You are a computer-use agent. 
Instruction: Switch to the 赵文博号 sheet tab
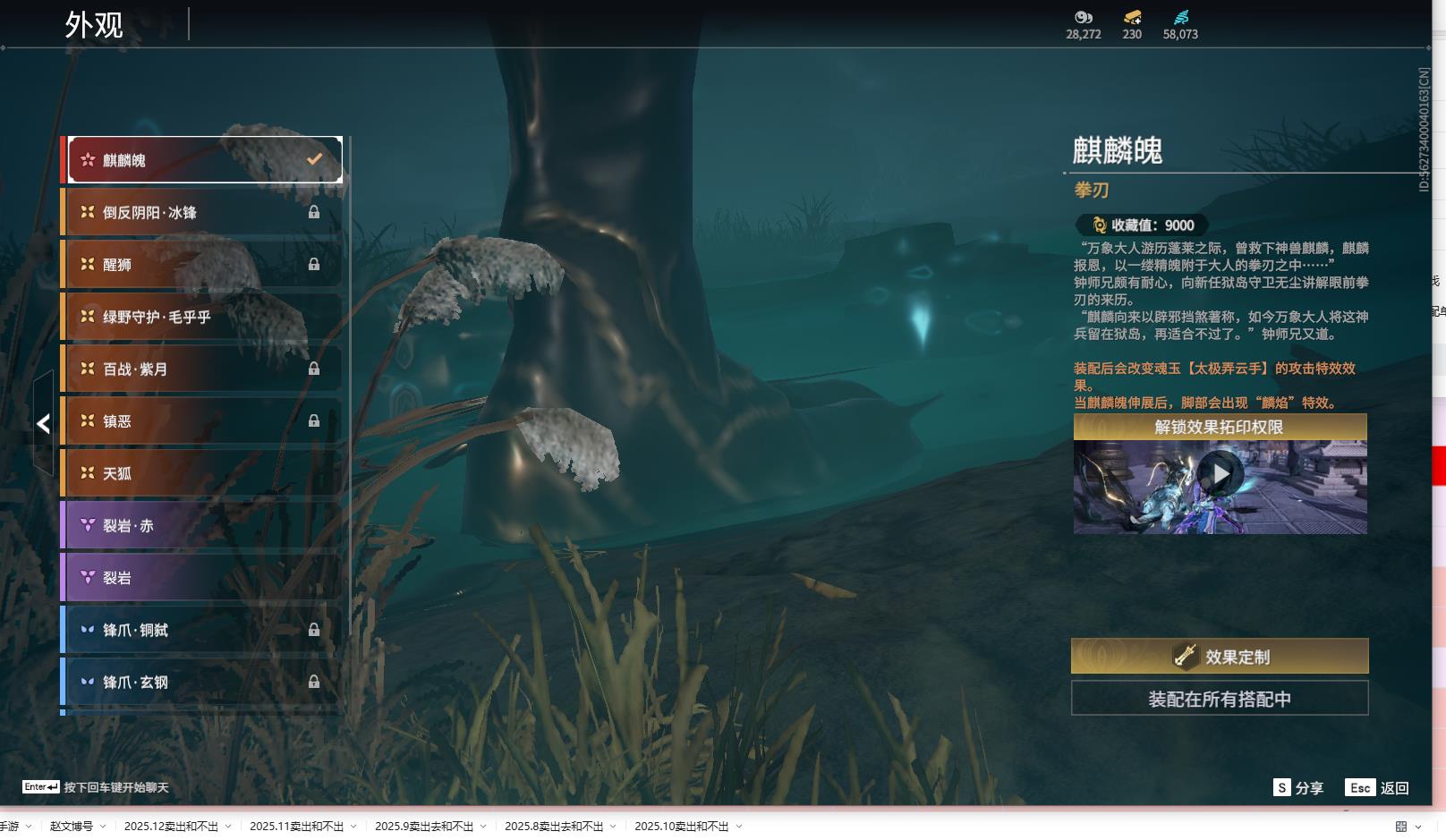(x=72, y=826)
